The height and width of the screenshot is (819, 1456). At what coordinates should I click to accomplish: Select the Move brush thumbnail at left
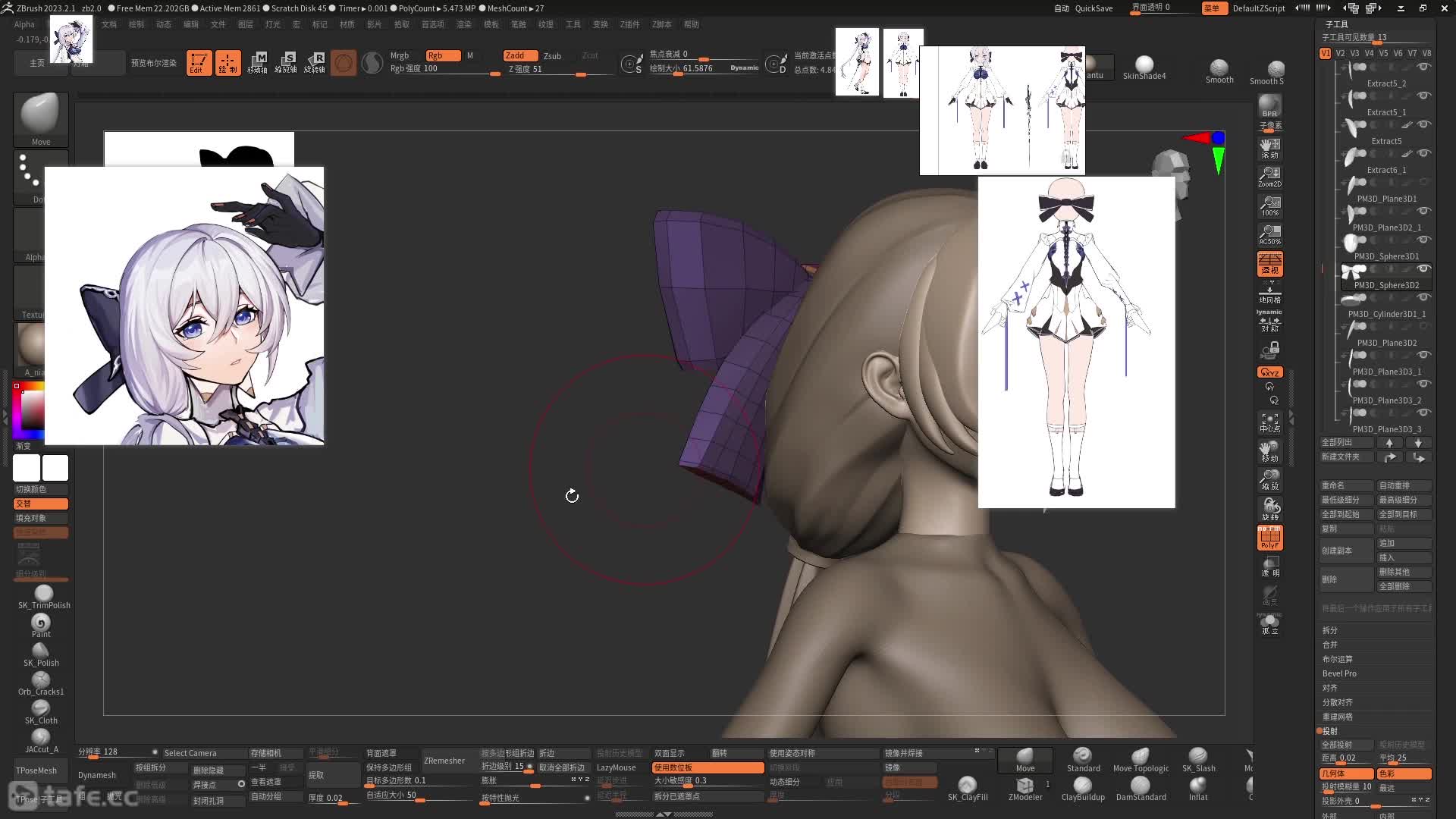tap(41, 119)
